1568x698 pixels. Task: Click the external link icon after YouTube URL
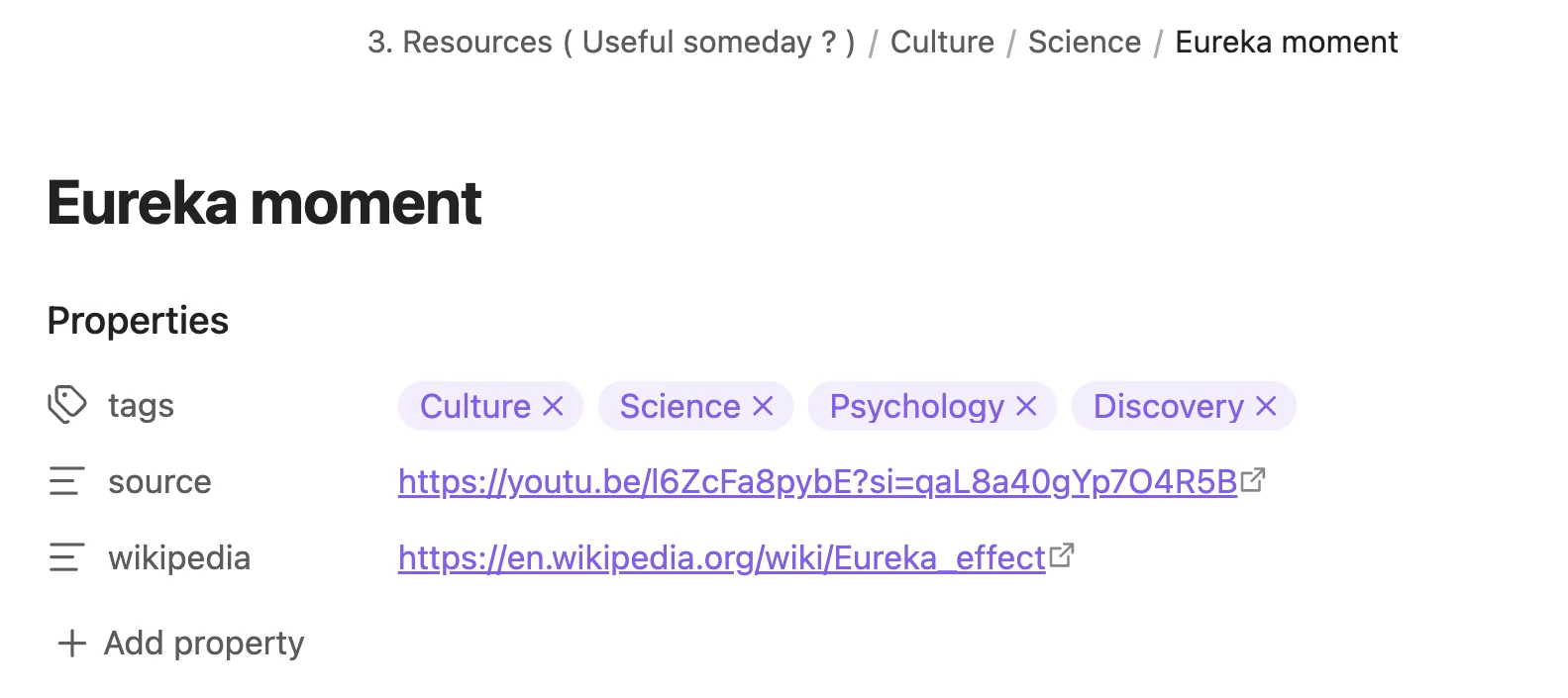click(x=1253, y=479)
